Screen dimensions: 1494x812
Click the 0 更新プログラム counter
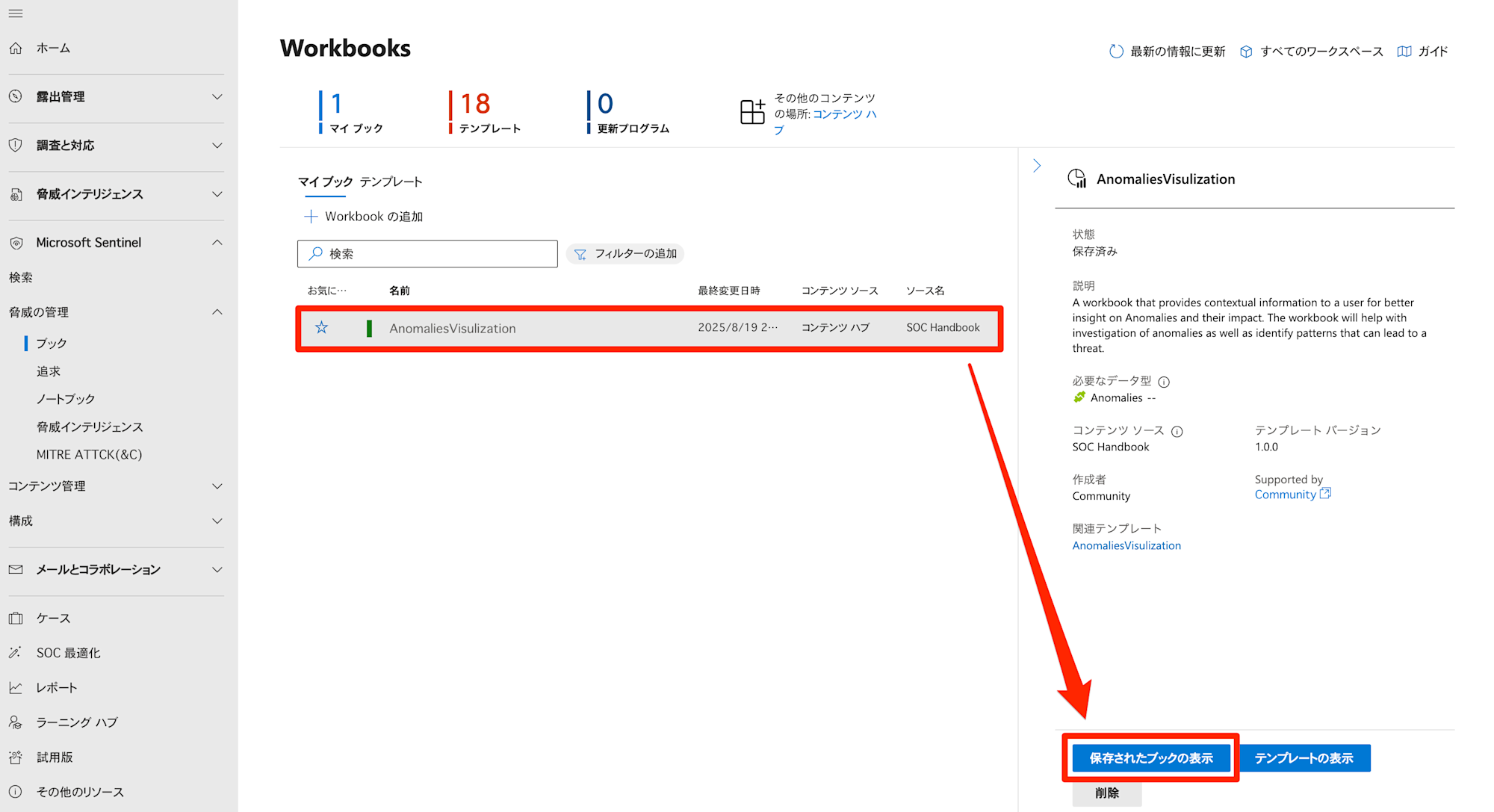point(628,111)
